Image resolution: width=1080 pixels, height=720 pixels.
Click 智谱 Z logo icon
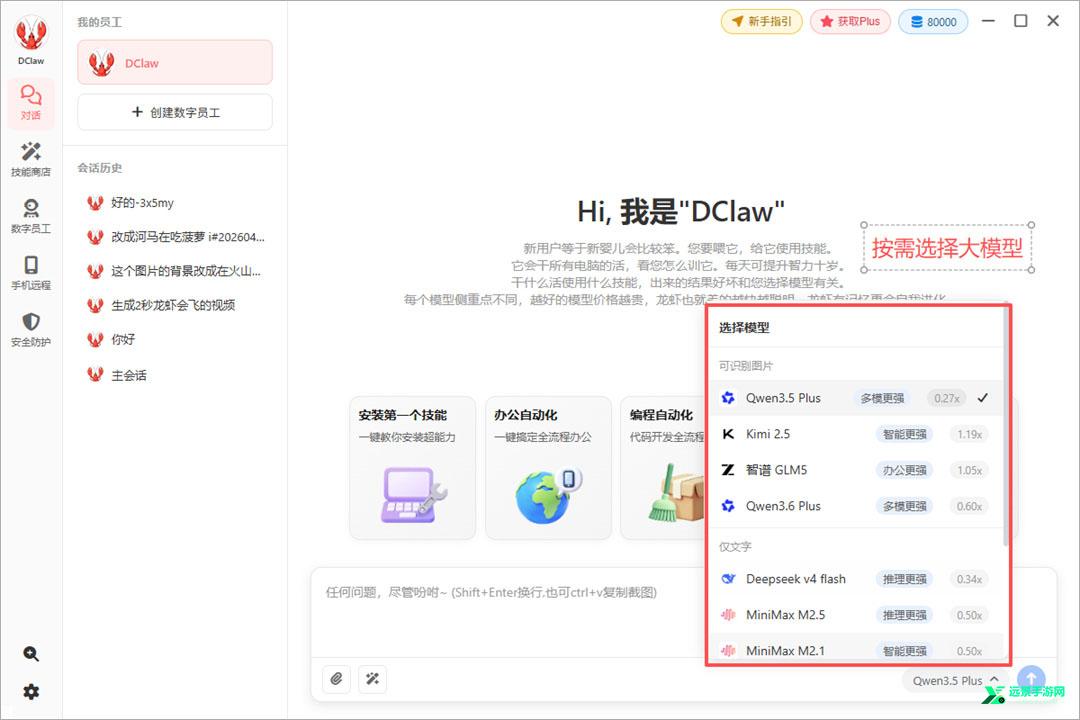coord(728,470)
